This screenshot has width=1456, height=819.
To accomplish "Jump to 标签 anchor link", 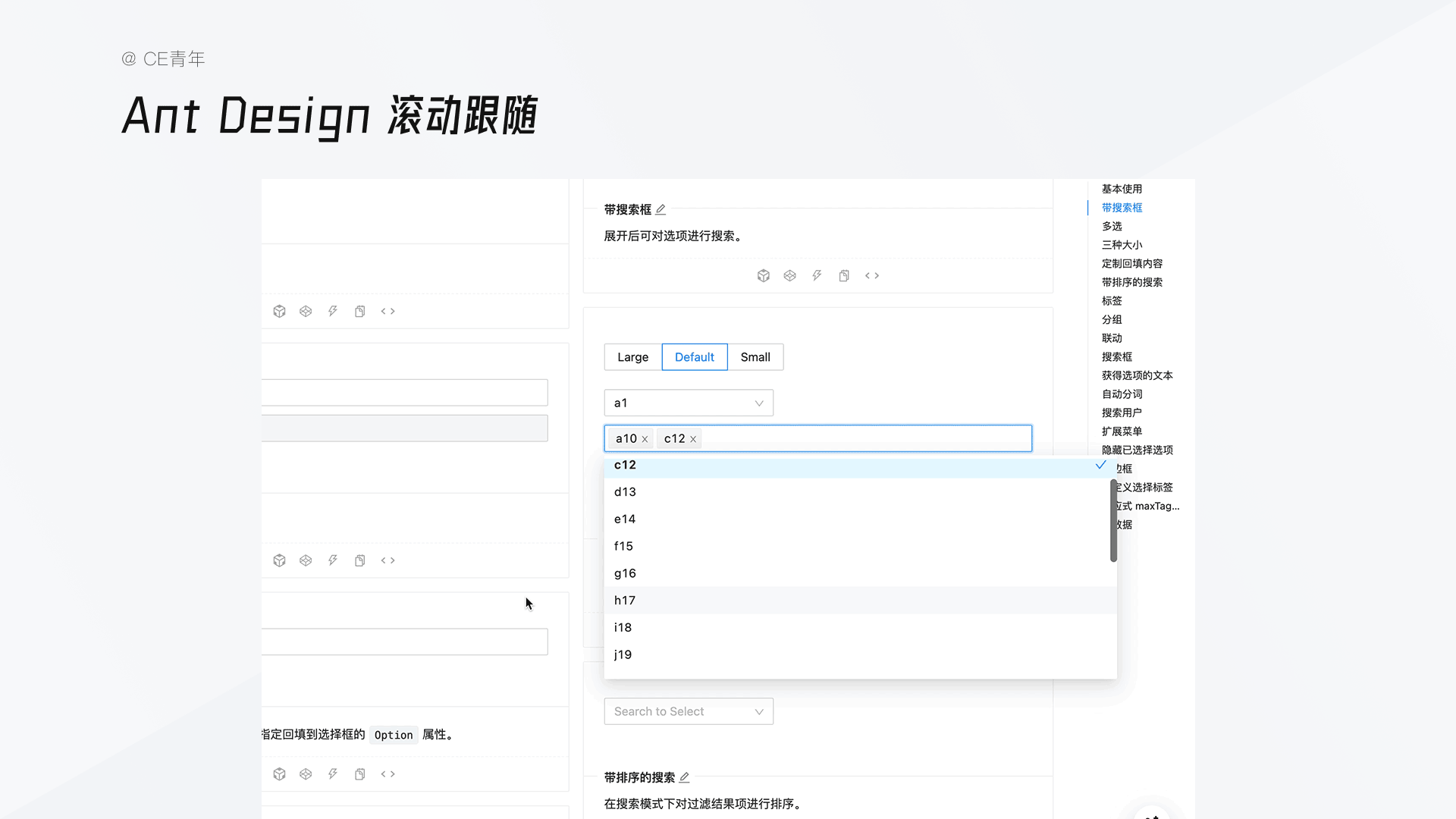I will coord(1112,301).
